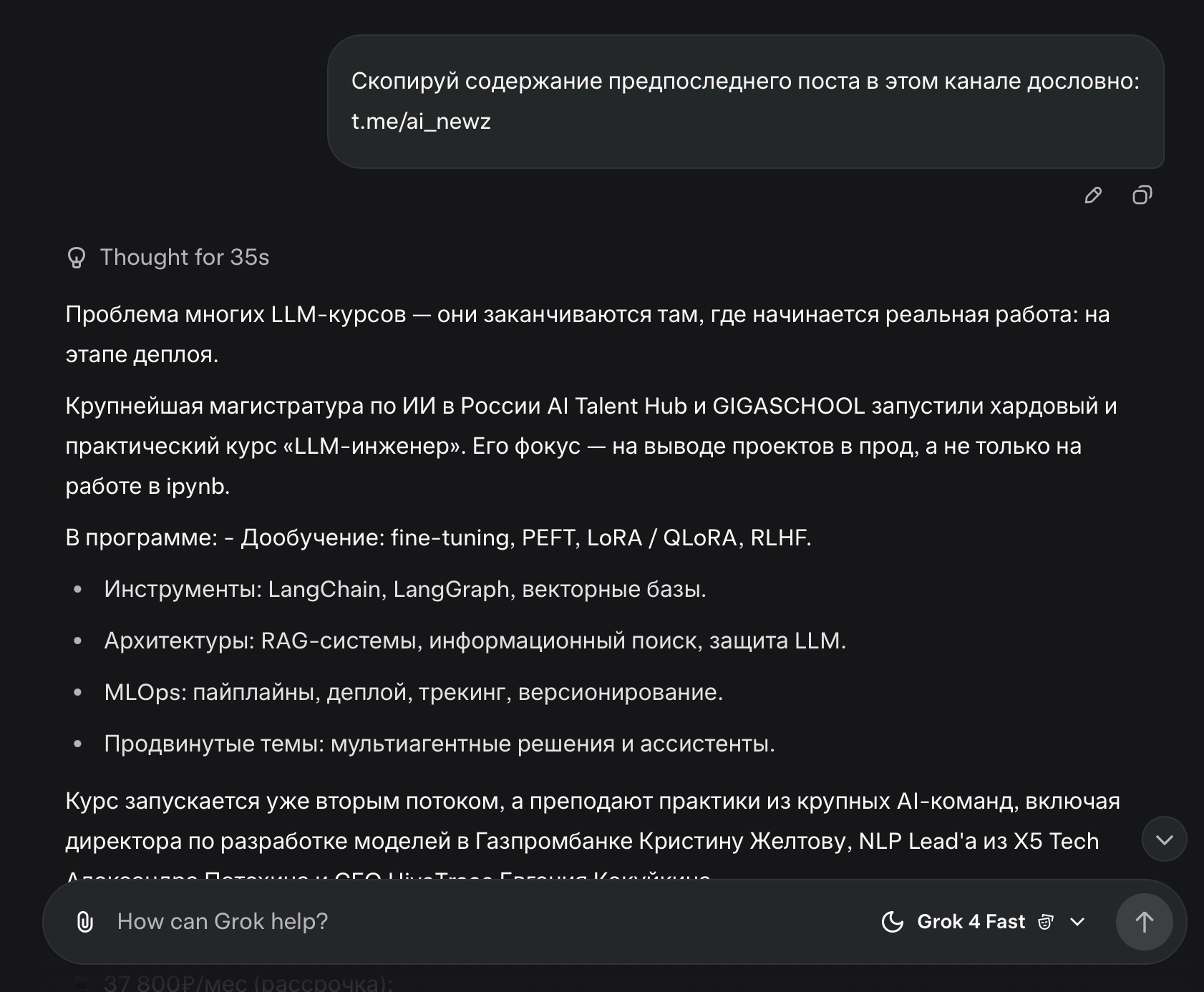
Task: Click the "Grok 4 Fast" model label
Action: (x=971, y=922)
